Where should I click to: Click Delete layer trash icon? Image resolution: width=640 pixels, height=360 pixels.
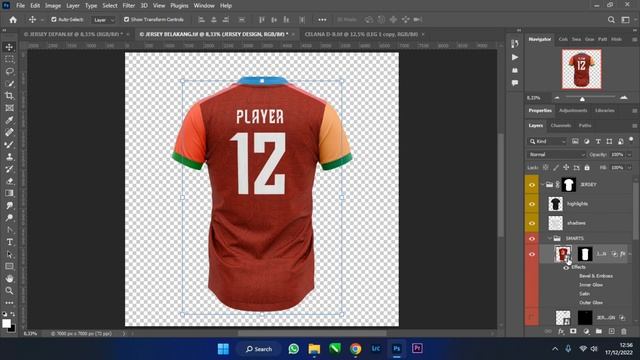pyautogui.click(x=624, y=331)
